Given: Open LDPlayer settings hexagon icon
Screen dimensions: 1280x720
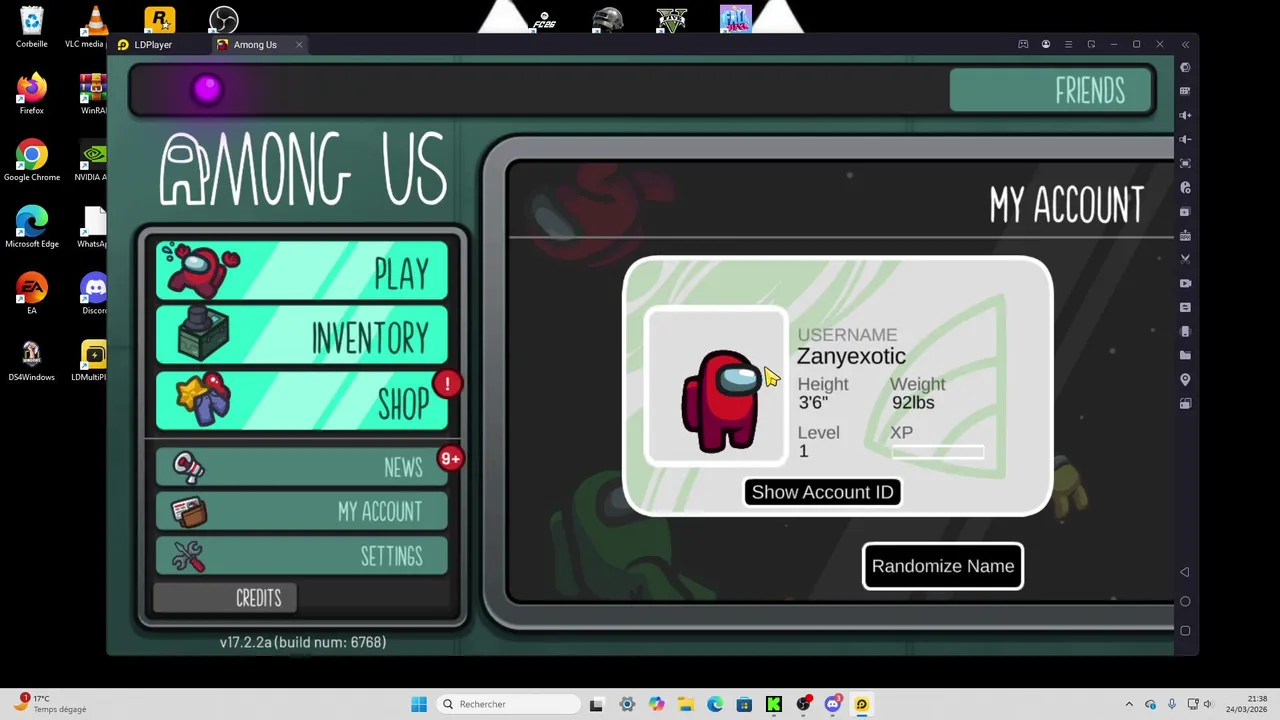Looking at the screenshot, I should coord(1185,68).
